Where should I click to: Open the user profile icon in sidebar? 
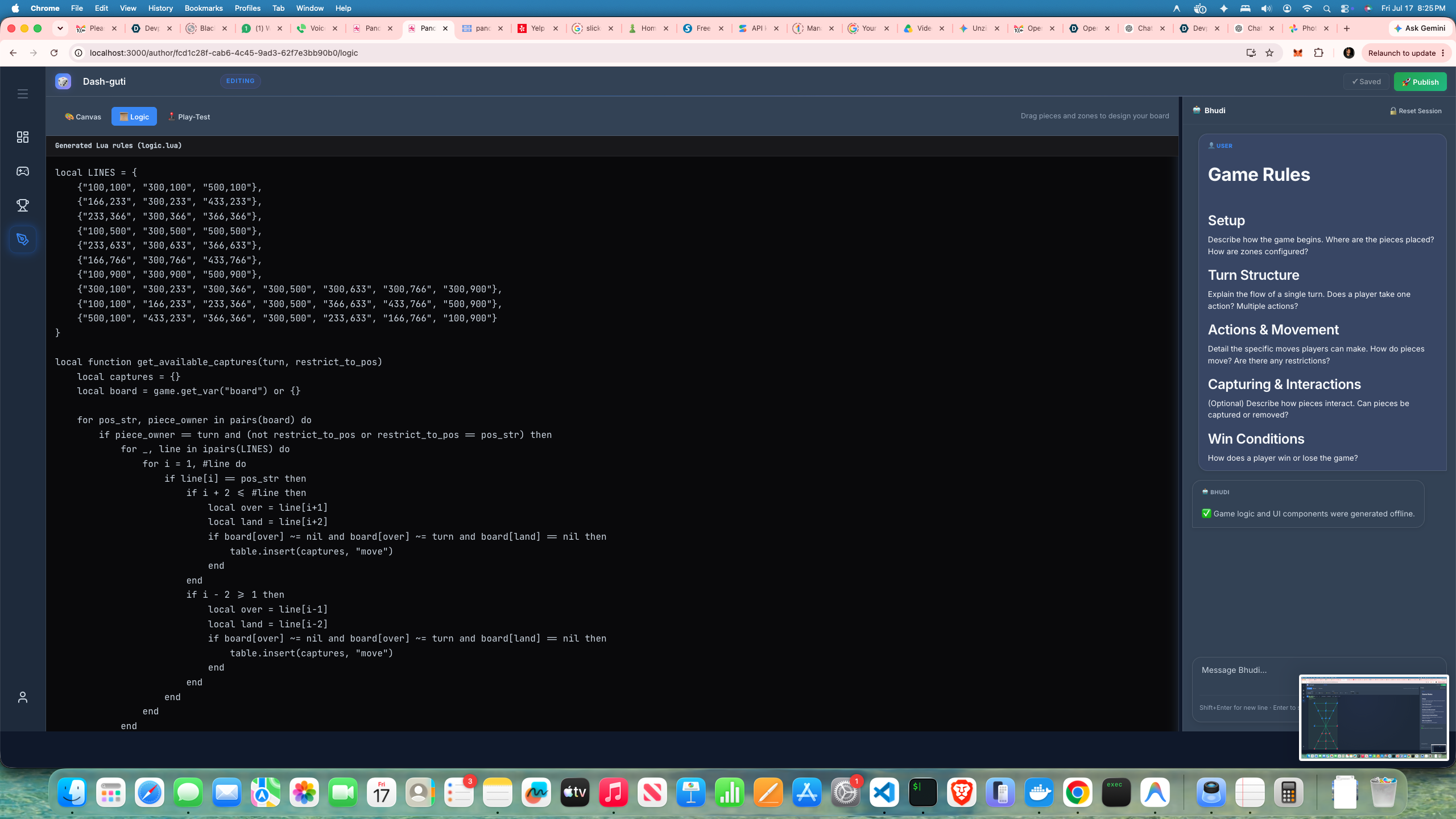tap(22, 697)
